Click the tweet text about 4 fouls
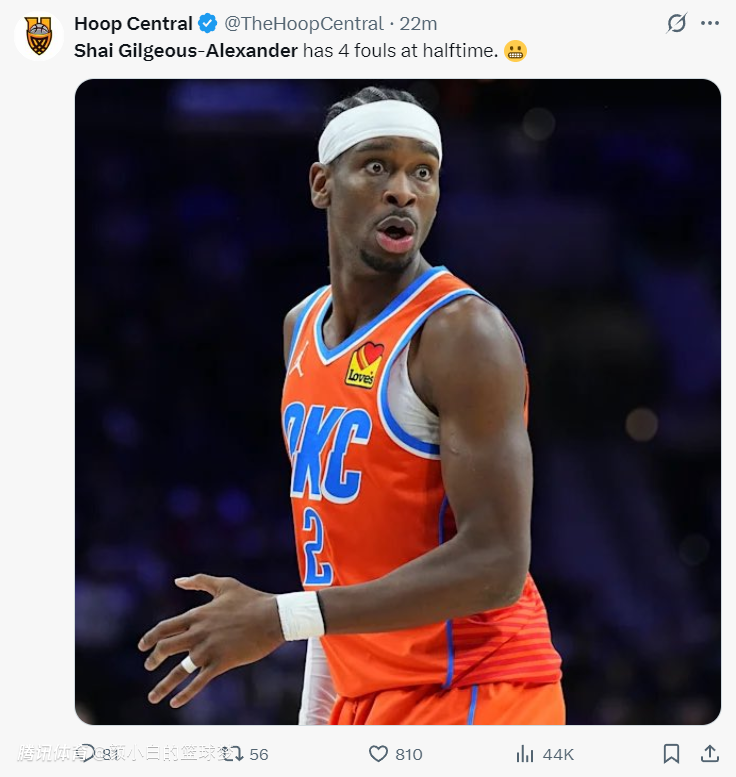 click(x=400, y=50)
